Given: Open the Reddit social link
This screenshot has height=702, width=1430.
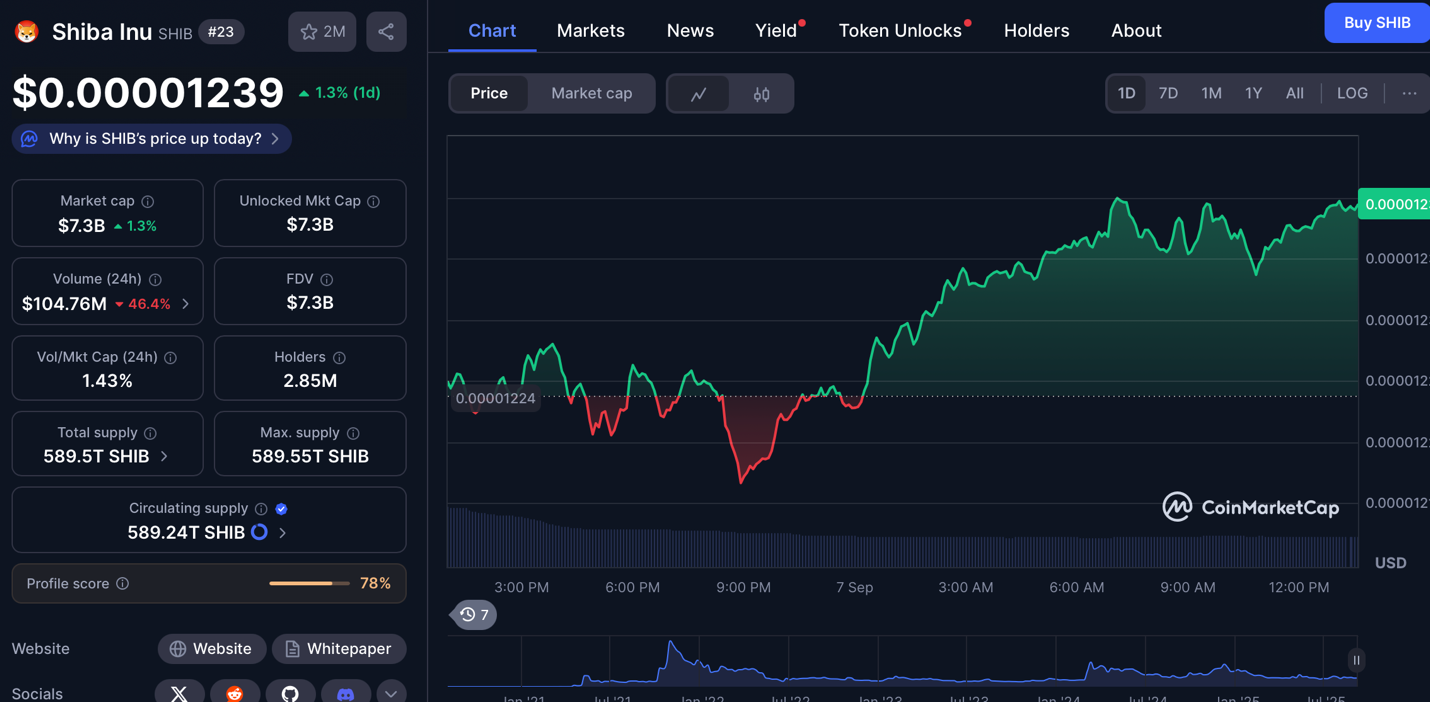Looking at the screenshot, I should coord(235,692).
